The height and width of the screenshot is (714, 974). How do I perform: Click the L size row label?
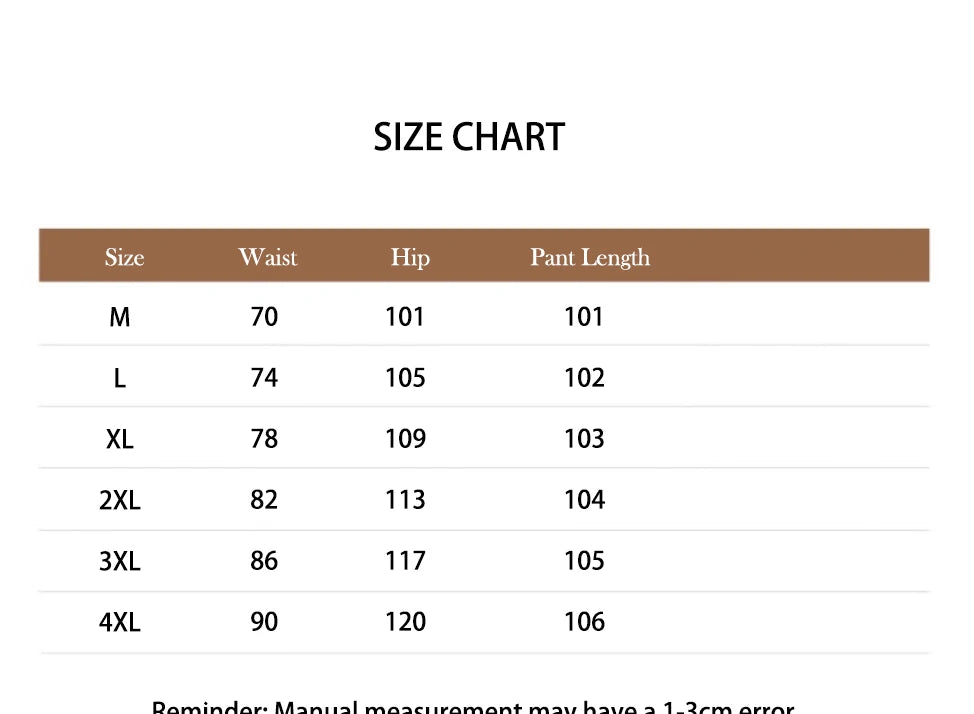120,378
